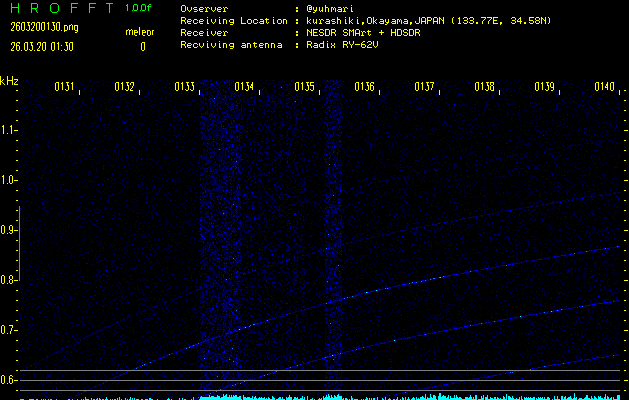
Task: Click the 1.1 frequency axis label
Action: [x=10, y=130]
